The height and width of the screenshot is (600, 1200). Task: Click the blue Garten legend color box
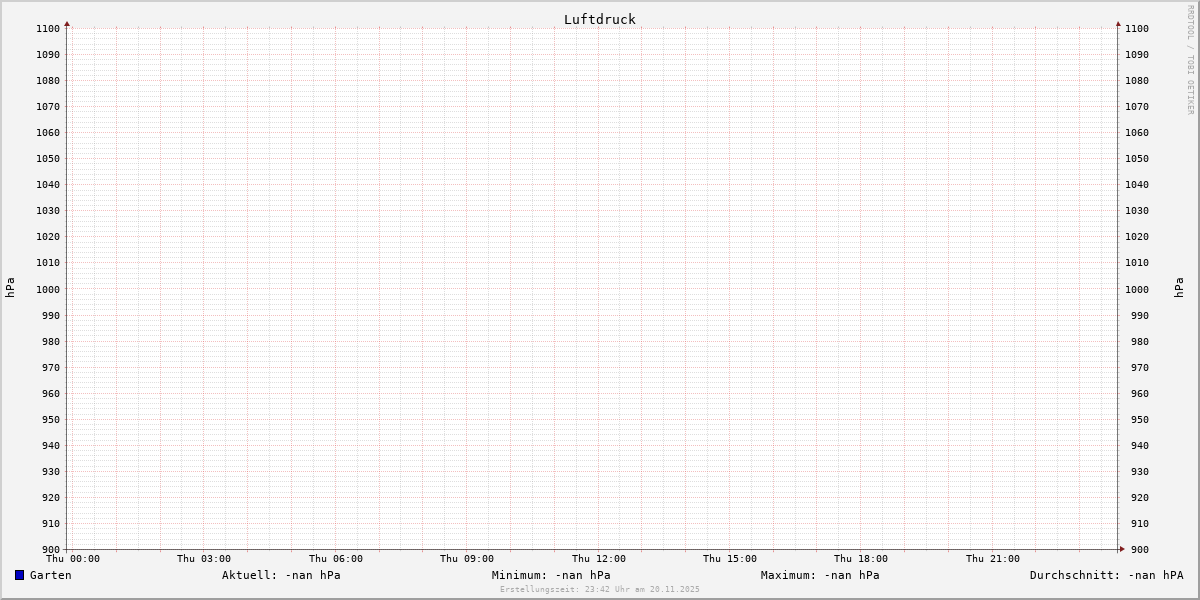point(19,575)
